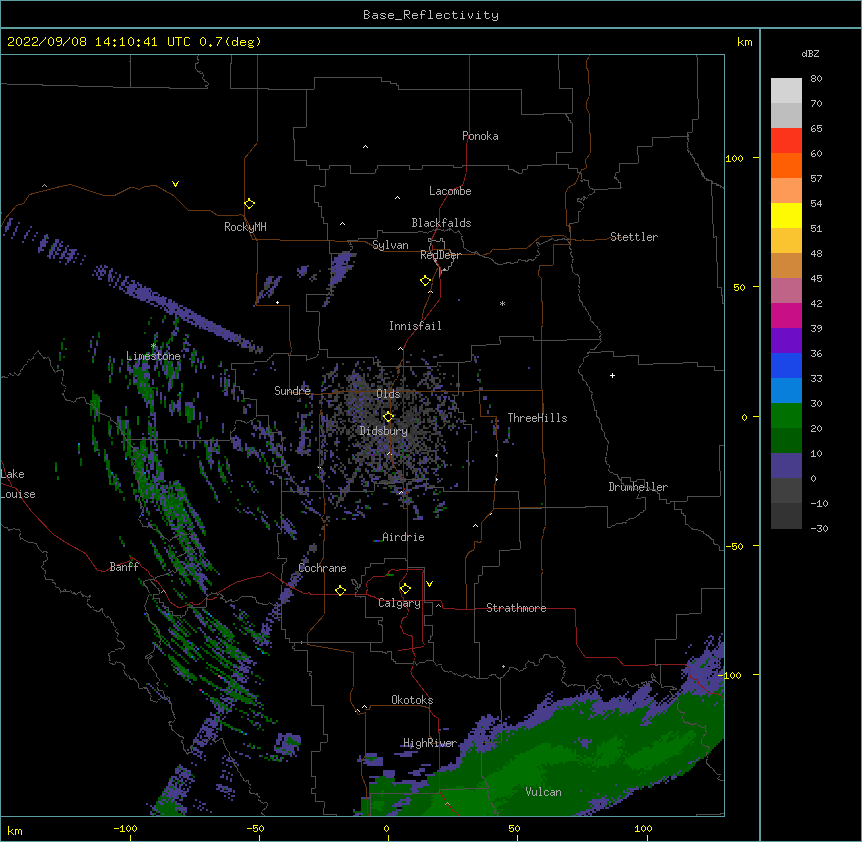Screen dimensions: 862x842
Task: Pick the violet 36-39 dBZ legend swatch
Action: [786, 341]
